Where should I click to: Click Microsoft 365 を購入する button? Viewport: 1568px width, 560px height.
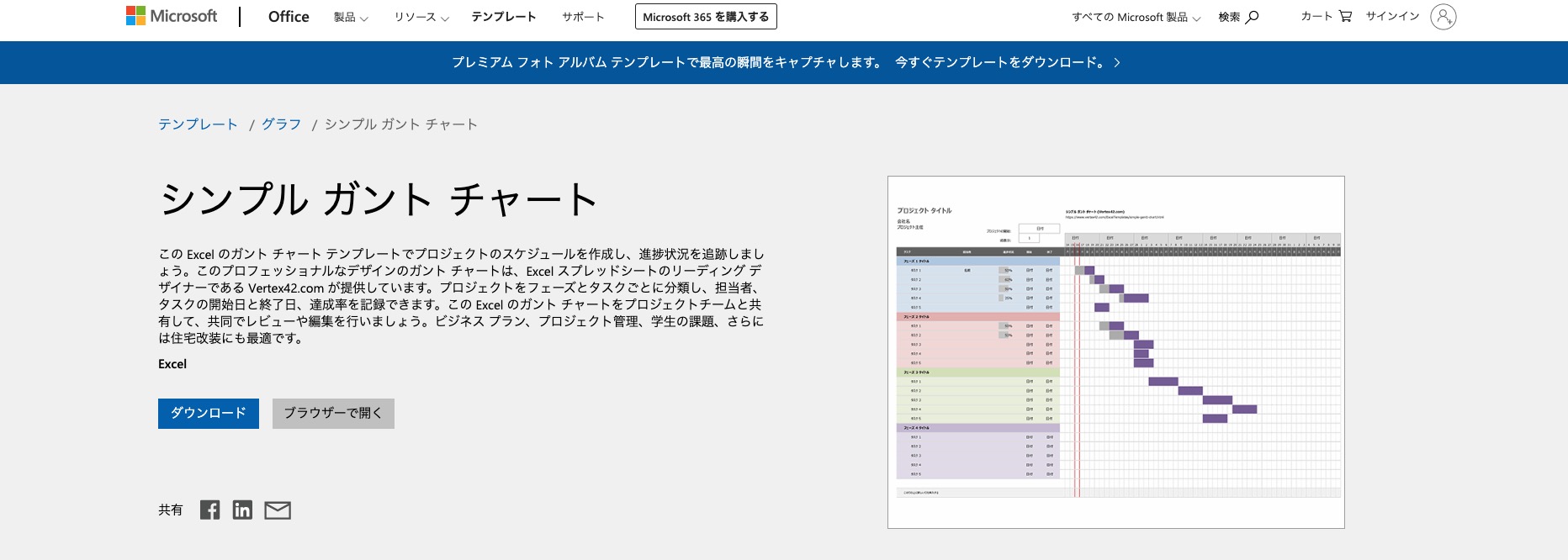point(706,17)
